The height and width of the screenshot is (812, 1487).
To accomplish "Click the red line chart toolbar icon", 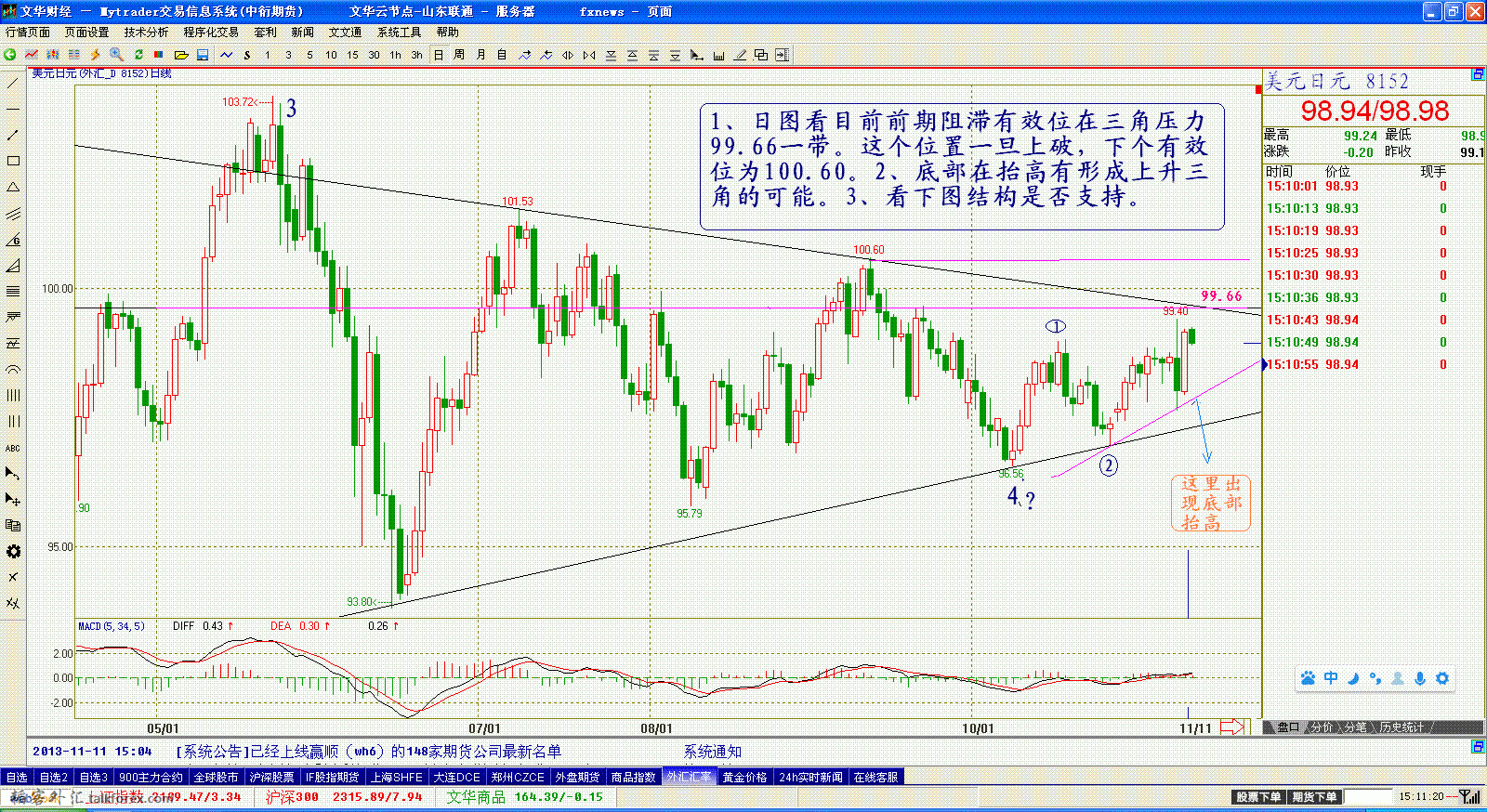I will tap(32, 55).
